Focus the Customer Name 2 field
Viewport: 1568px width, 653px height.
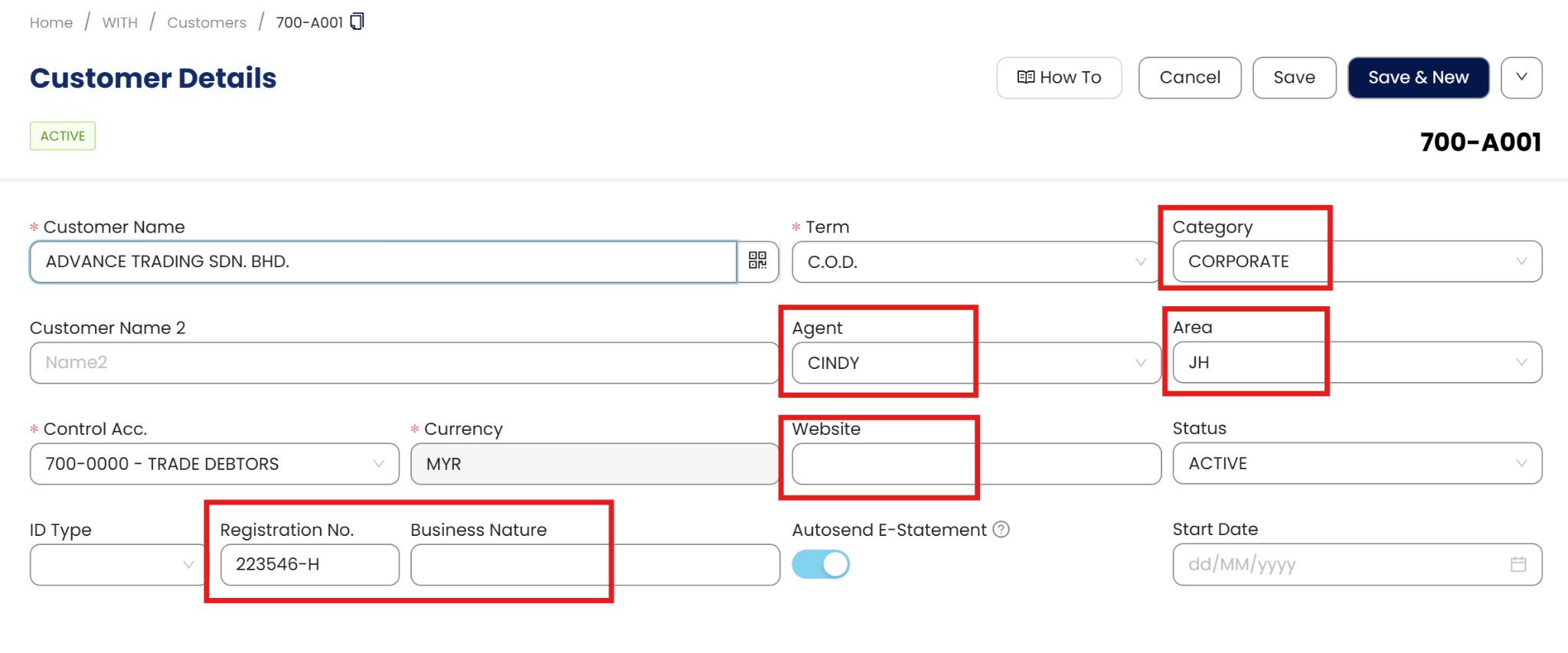pyautogui.click(x=403, y=363)
